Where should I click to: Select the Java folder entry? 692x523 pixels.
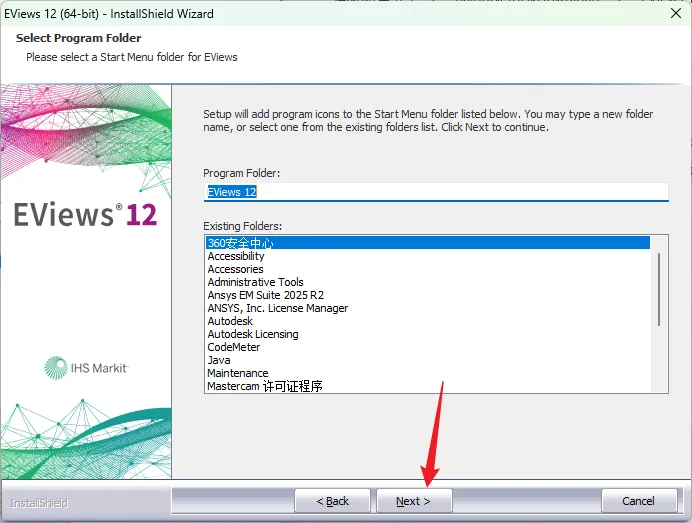428,360
